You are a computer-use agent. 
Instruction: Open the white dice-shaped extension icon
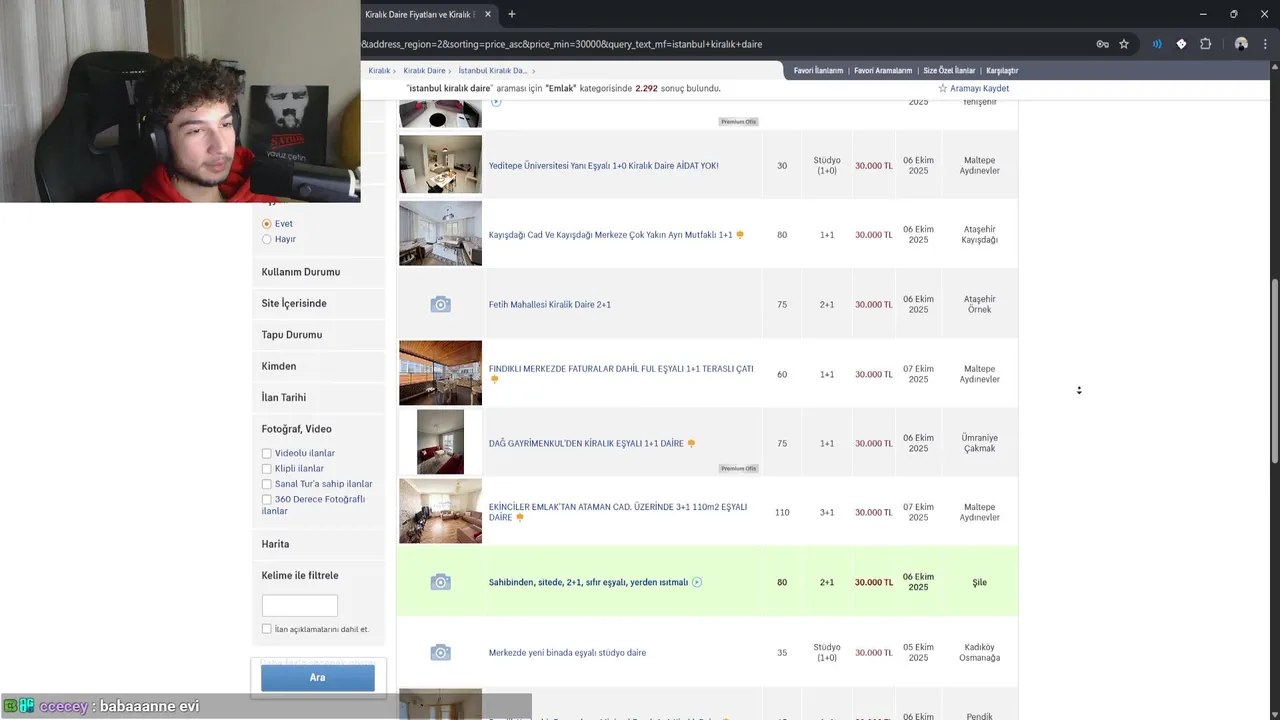point(1181,44)
